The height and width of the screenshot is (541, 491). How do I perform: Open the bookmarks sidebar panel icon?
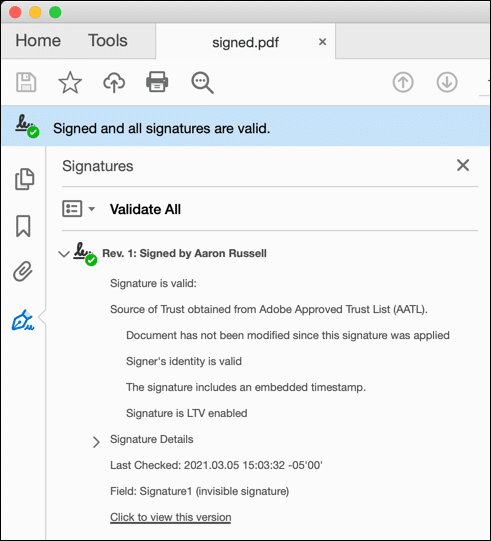(x=23, y=226)
